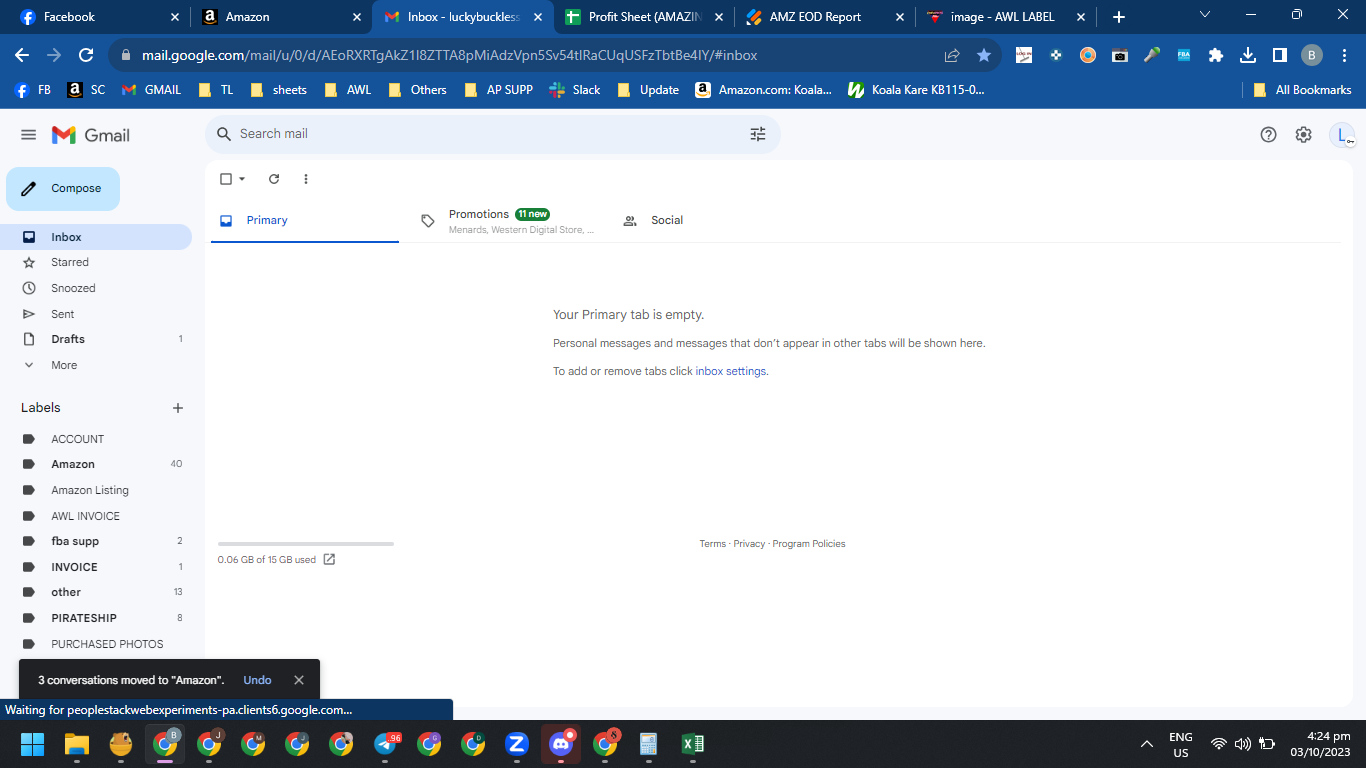The width and height of the screenshot is (1366, 768).
Task: Switch to image - AWL LABEL tab
Action: (1006, 17)
